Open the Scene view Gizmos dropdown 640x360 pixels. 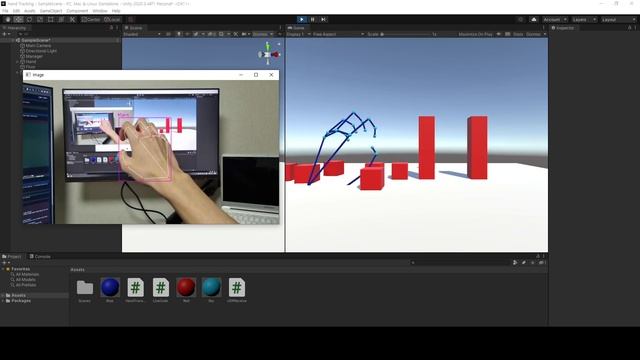(262, 34)
